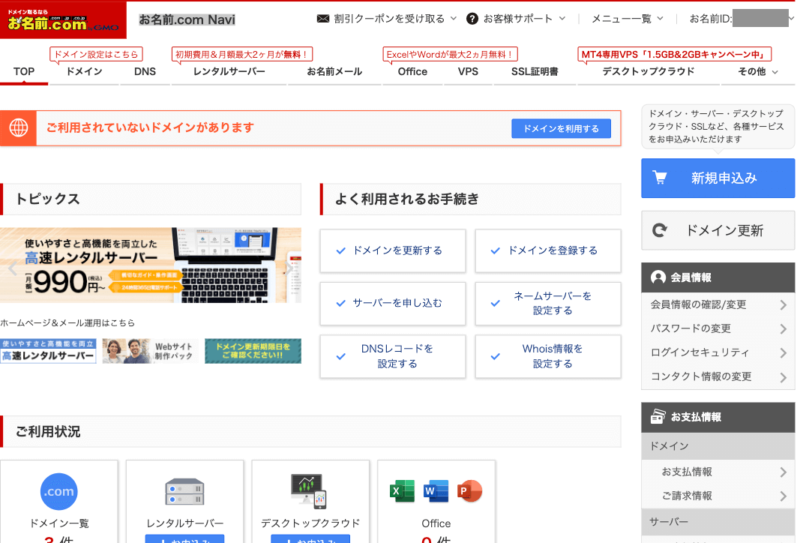This screenshot has width=800, height=543.
Task: Click the next arrow on the topics banner
Action: (x=289, y=268)
